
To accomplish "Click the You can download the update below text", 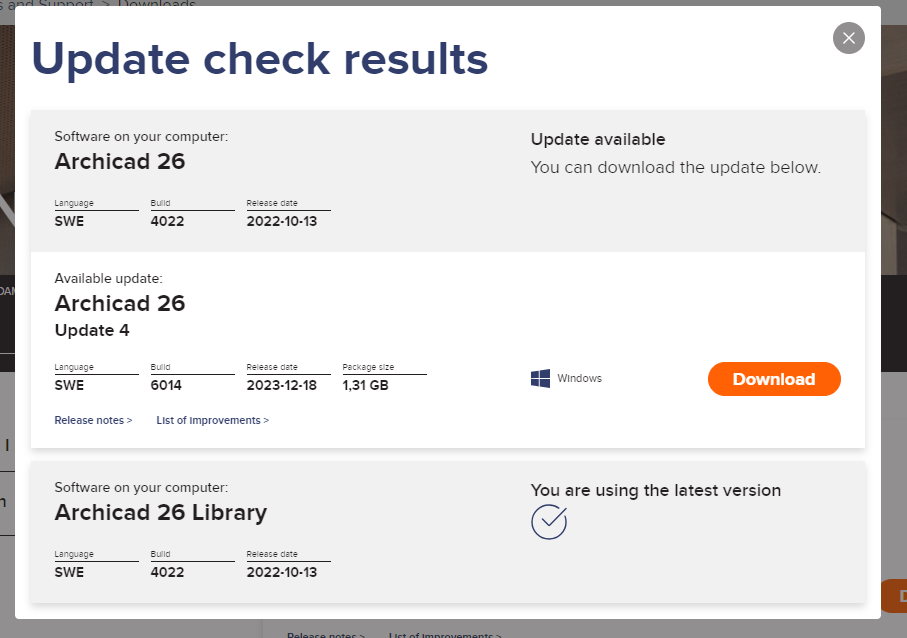I will pyautogui.click(x=675, y=167).
